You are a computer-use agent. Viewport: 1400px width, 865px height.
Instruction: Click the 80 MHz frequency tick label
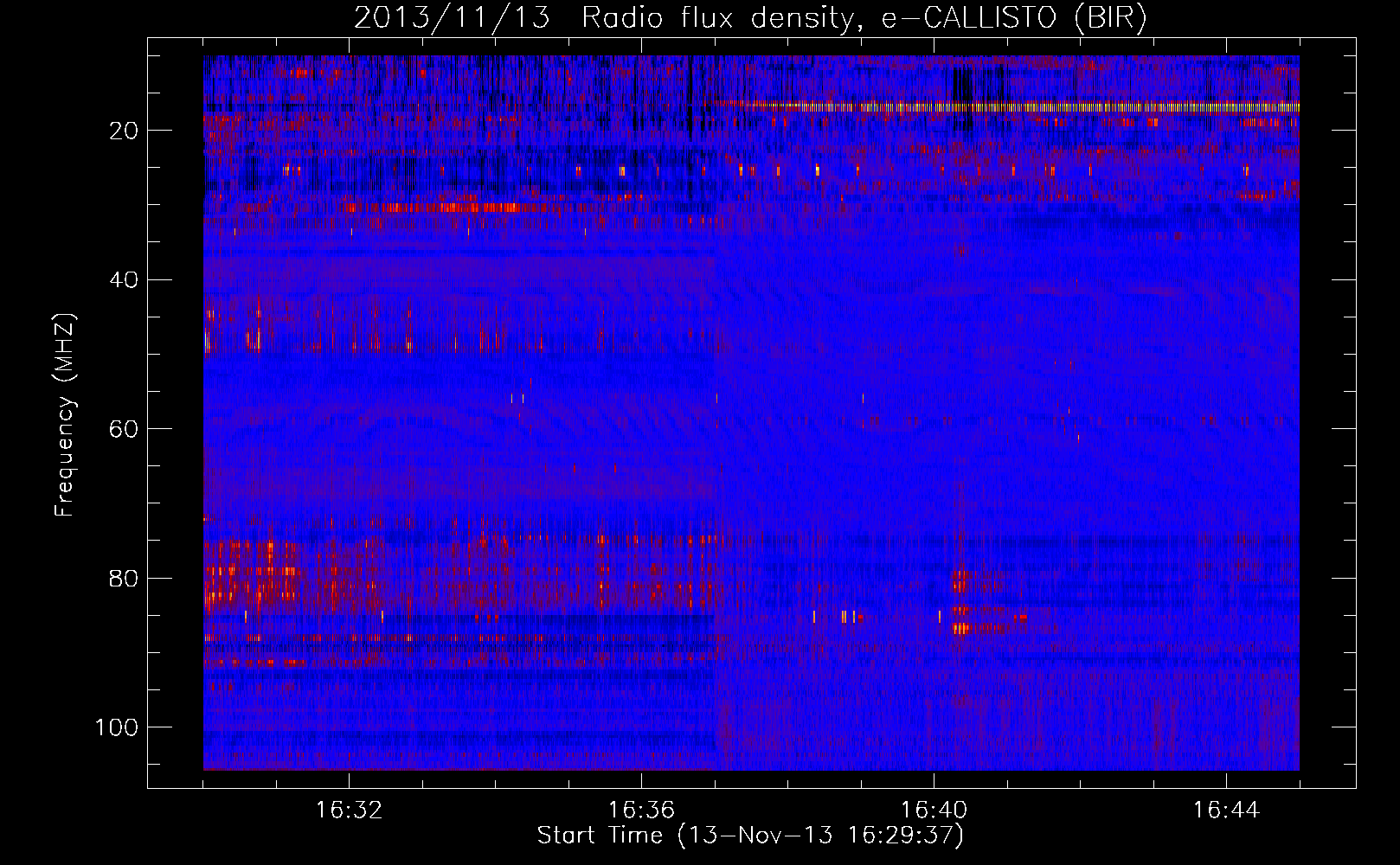click(125, 578)
